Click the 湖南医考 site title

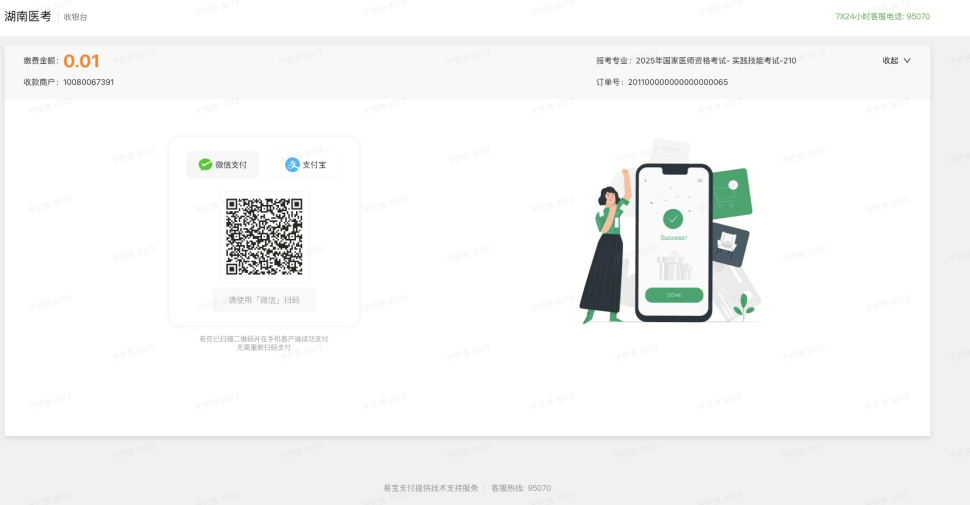28,17
